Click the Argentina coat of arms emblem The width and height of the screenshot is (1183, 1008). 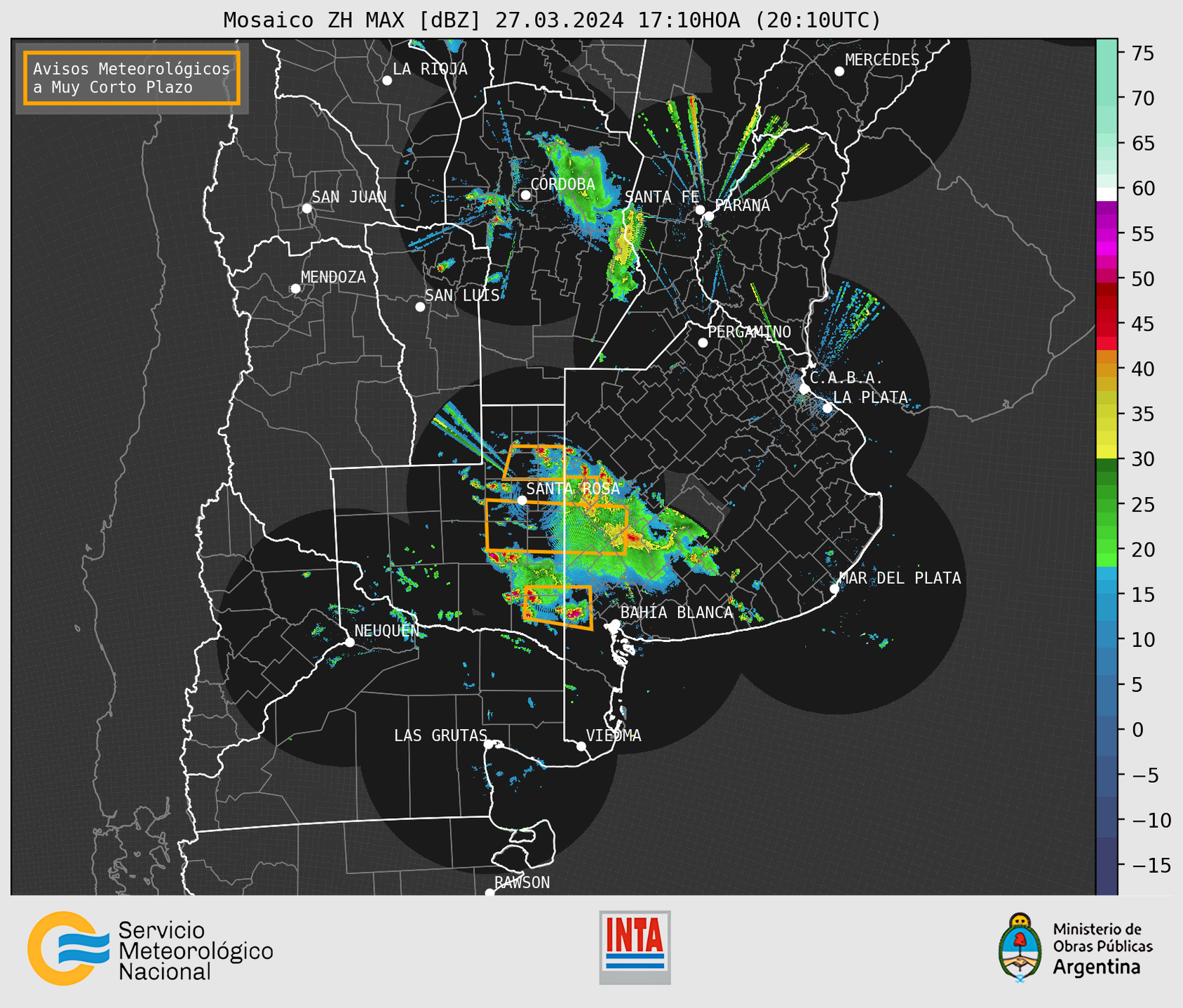point(1020,948)
